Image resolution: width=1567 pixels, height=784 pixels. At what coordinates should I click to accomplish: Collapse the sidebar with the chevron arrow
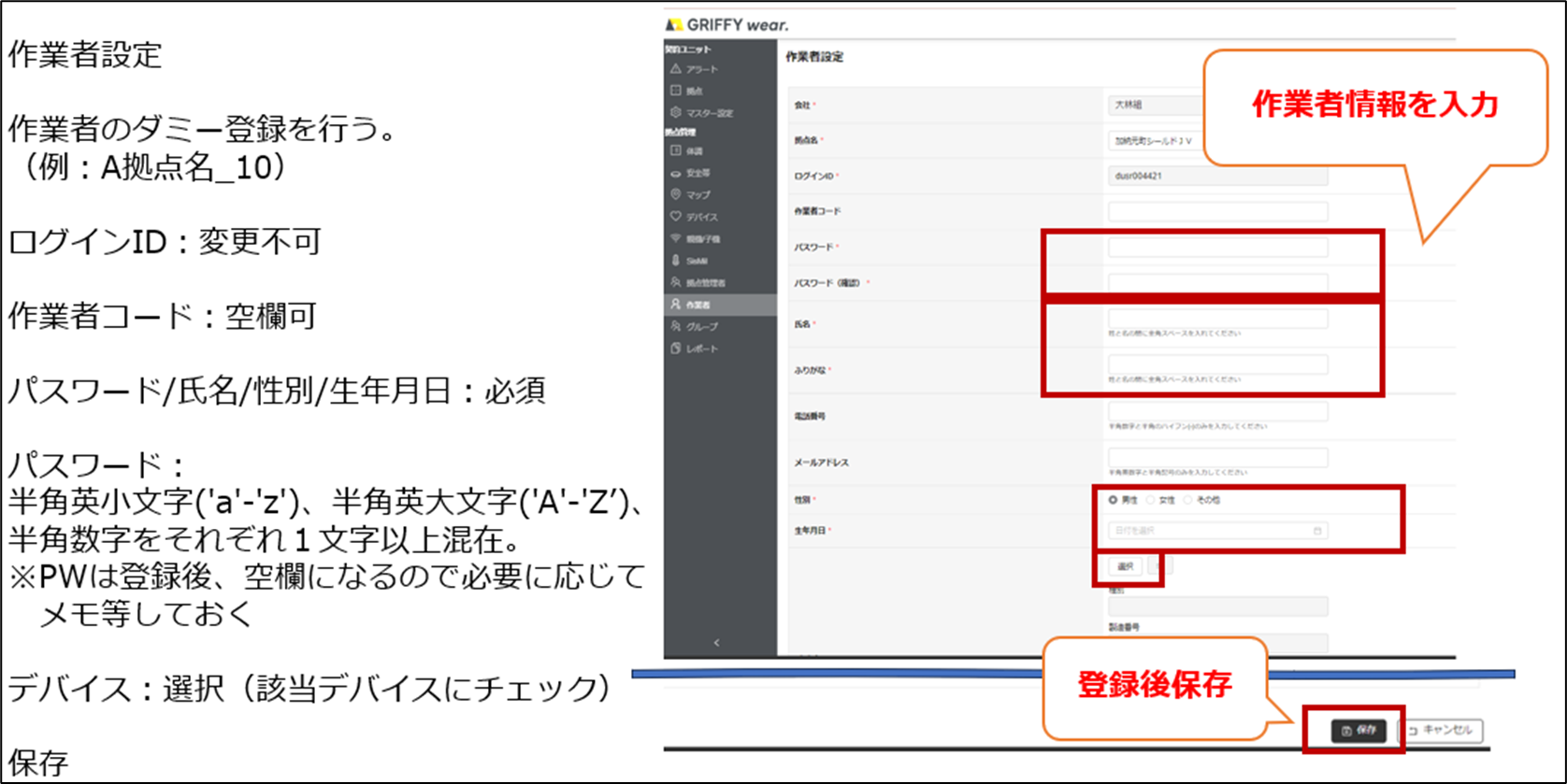point(717,643)
